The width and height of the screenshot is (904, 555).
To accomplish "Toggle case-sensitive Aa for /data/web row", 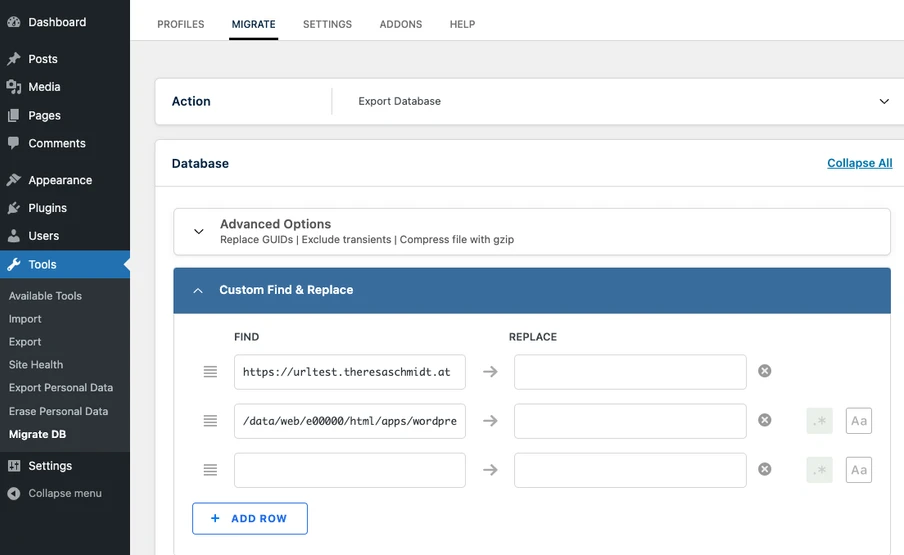I will coord(858,421).
